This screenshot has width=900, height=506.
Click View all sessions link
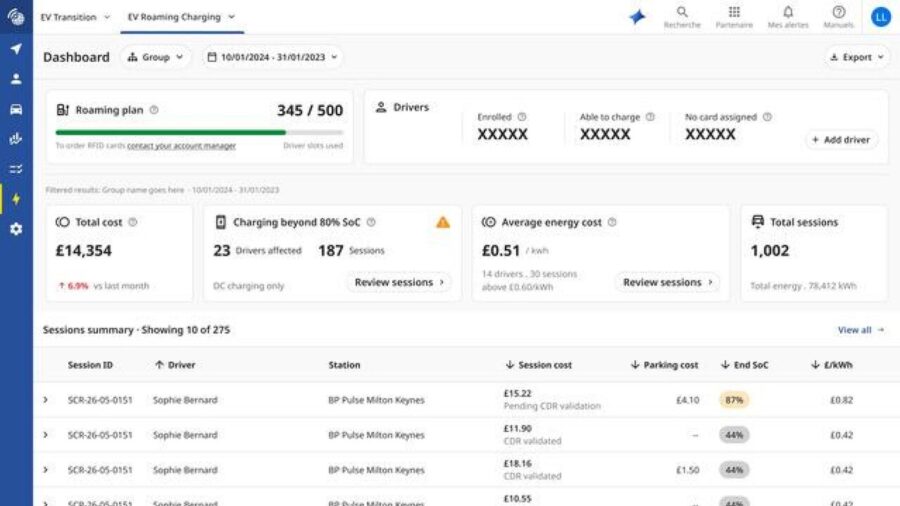point(860,330)
